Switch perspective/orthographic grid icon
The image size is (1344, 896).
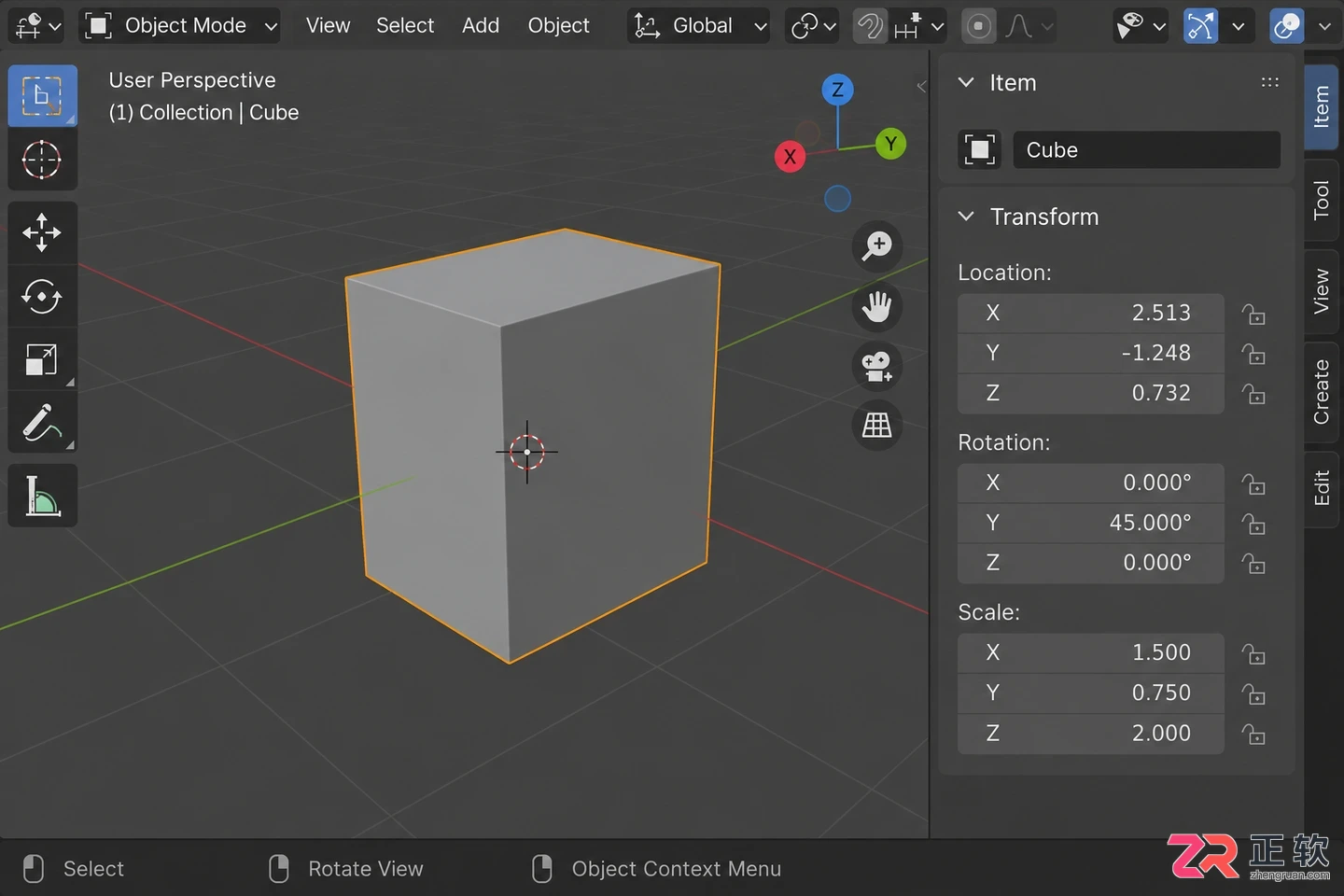click(877, 426)
